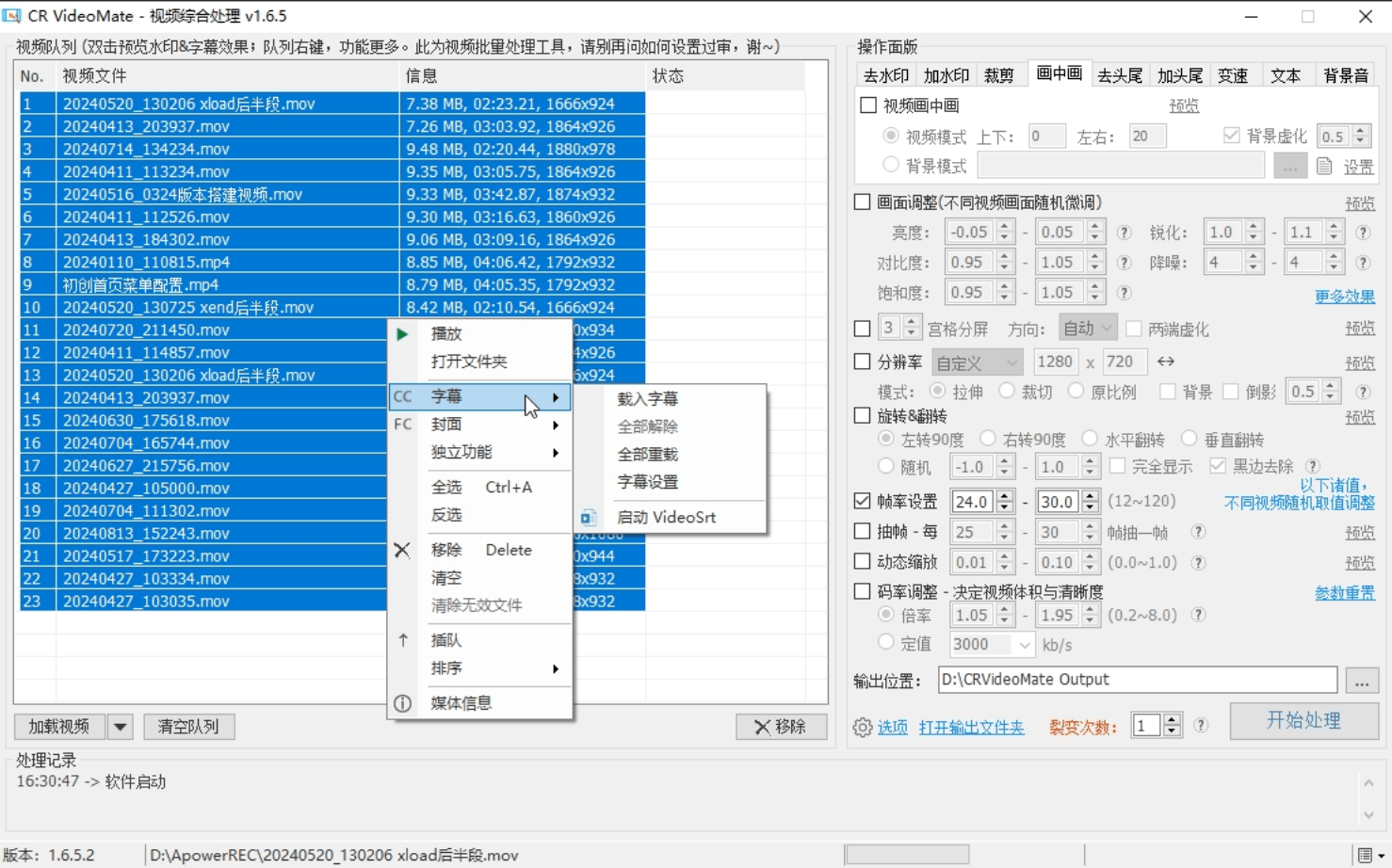Click the media info icon in menu
The image size is (1392, 868).
click(402, 703)
